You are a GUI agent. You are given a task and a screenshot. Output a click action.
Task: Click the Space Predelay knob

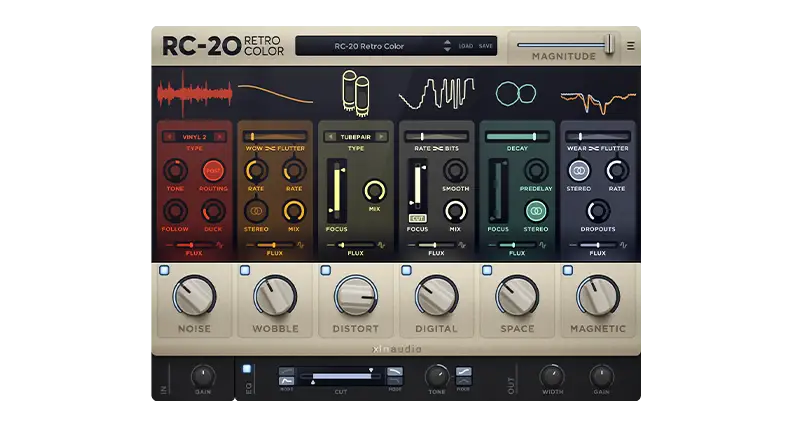536,171
